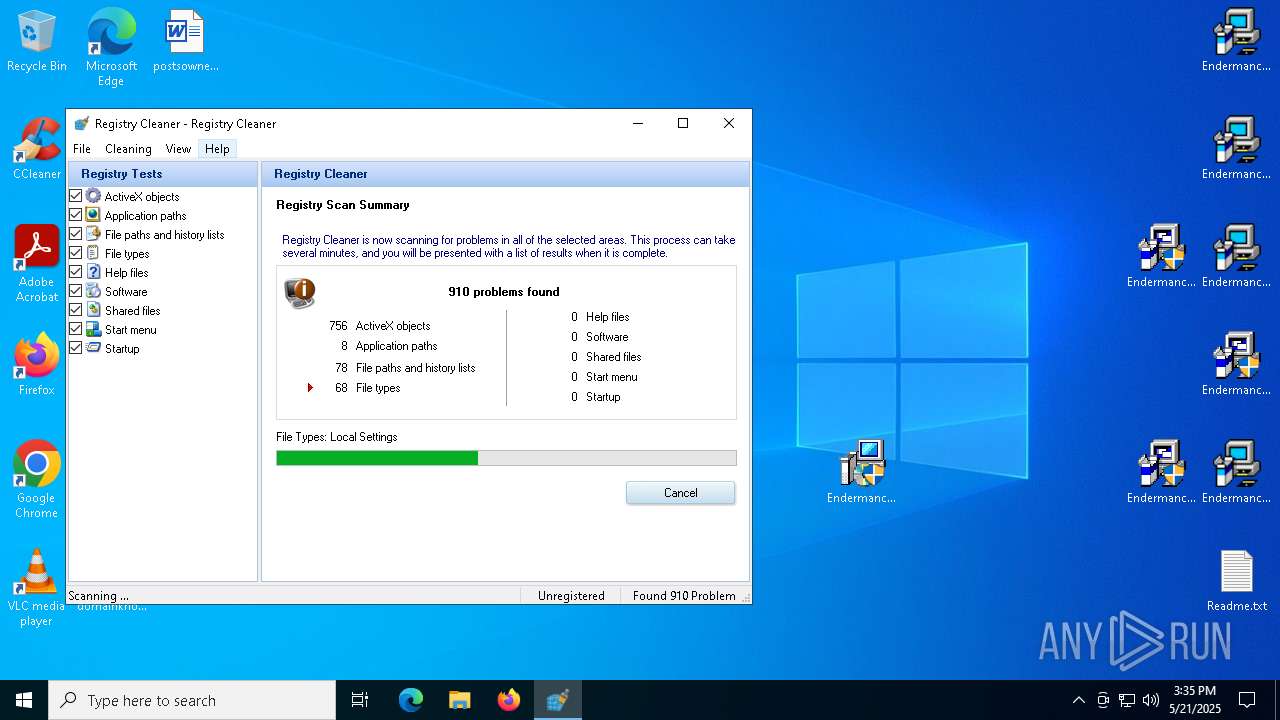Screen dimensions: 1280x720
Task: Select the File types document icon
Action: (93, 253)
